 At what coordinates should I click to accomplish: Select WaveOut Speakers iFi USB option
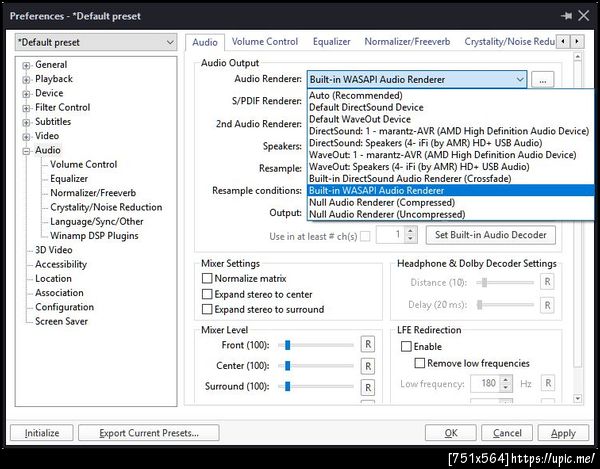[450, 166]
